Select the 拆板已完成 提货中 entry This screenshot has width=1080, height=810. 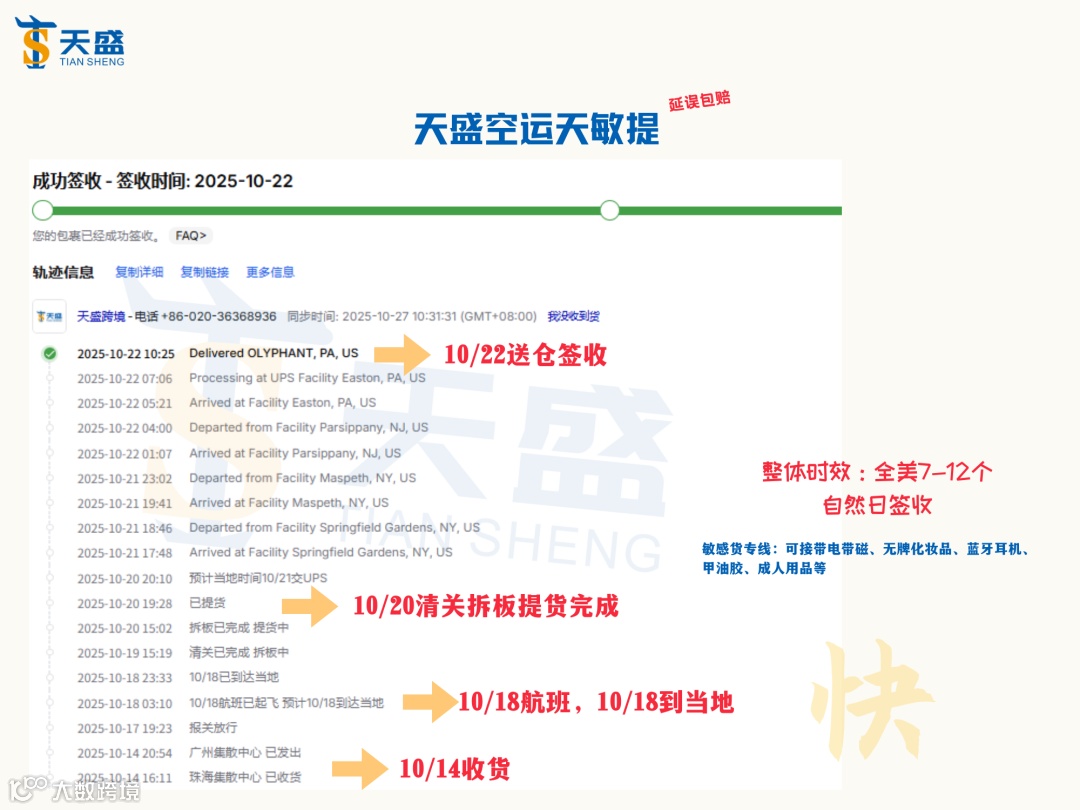point(239,627)
